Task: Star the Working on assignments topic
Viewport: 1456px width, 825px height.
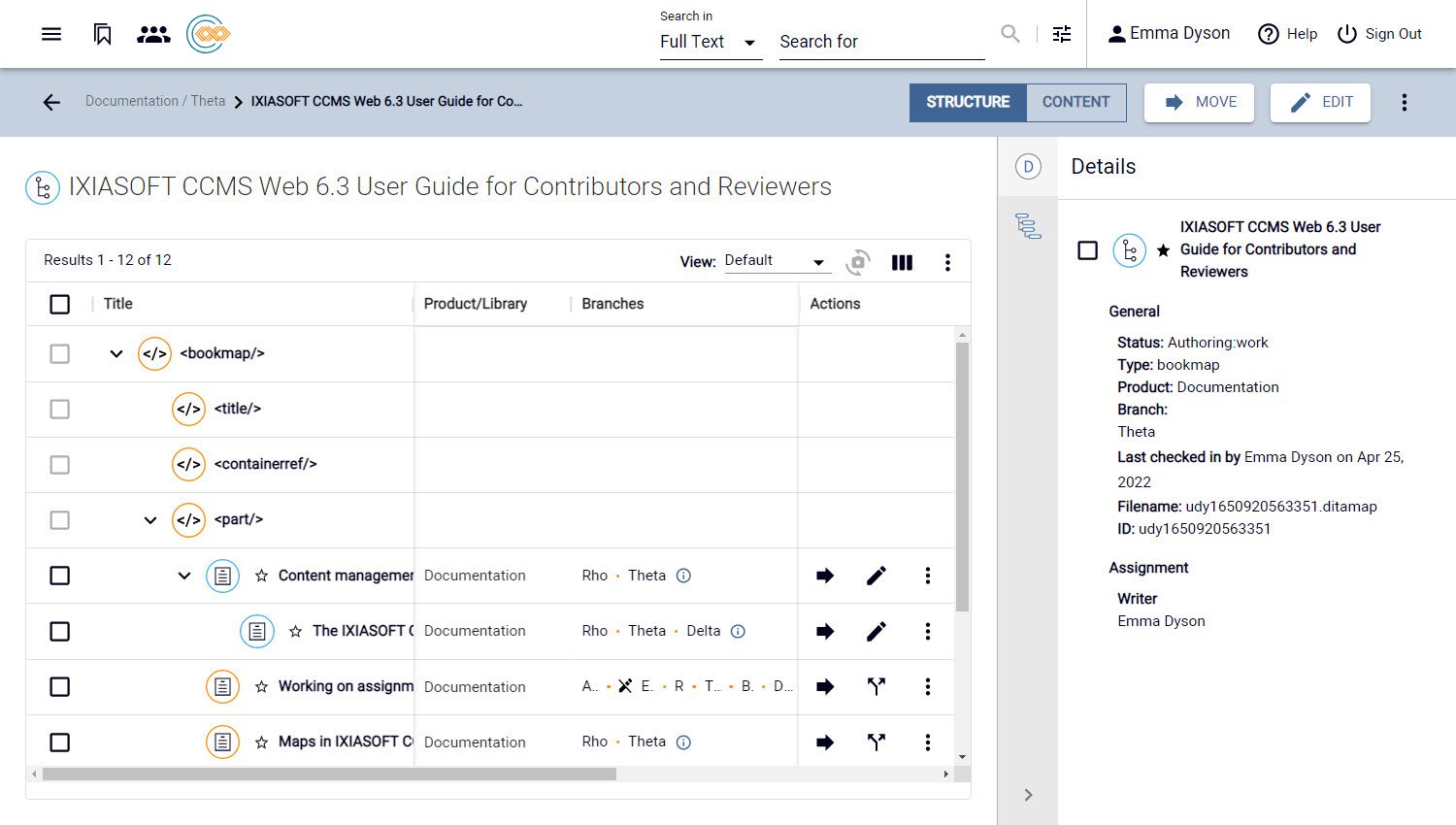Action: (261, 687)
